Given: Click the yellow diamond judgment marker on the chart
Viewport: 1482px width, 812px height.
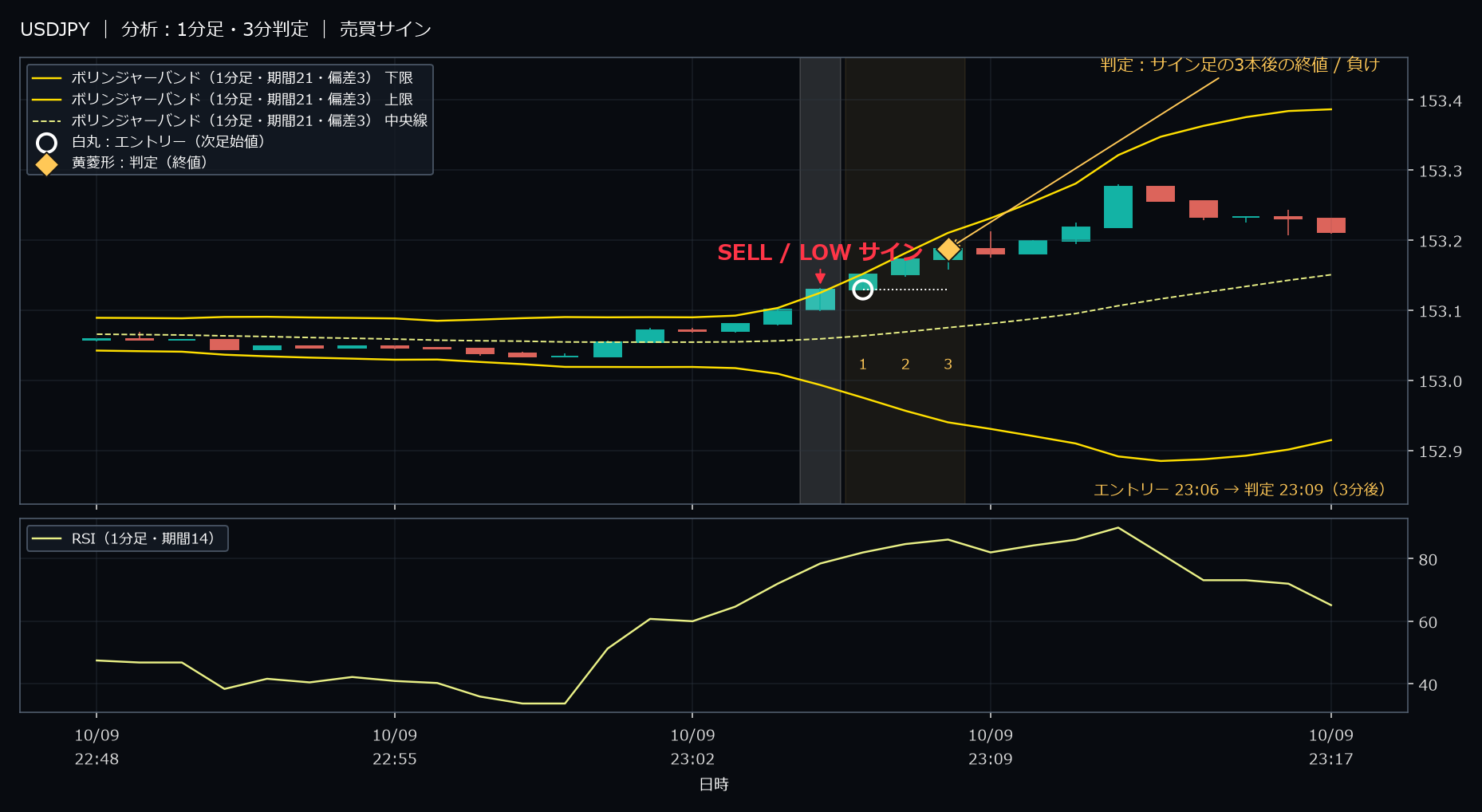Looking at the screenshot, I should coord(948,249).
